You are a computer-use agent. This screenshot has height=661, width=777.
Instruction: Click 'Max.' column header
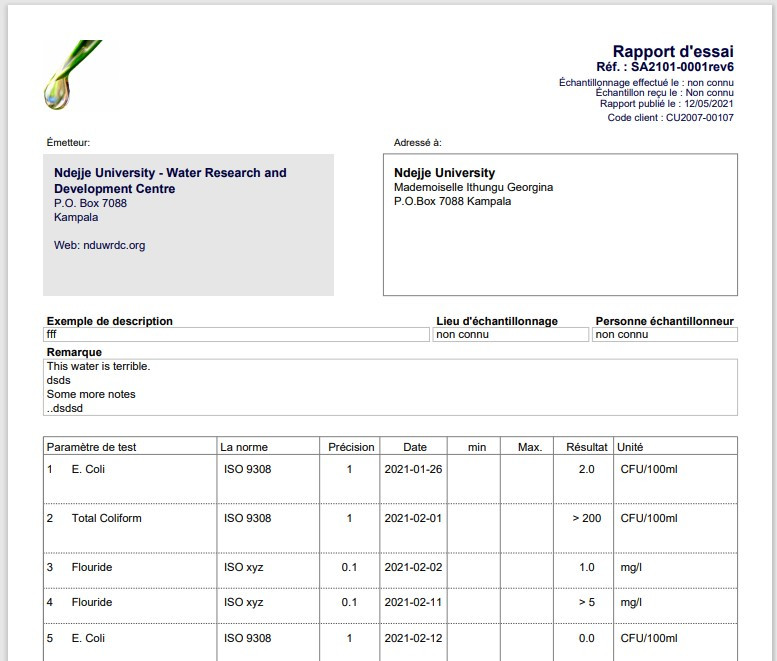tap(530, 447)
